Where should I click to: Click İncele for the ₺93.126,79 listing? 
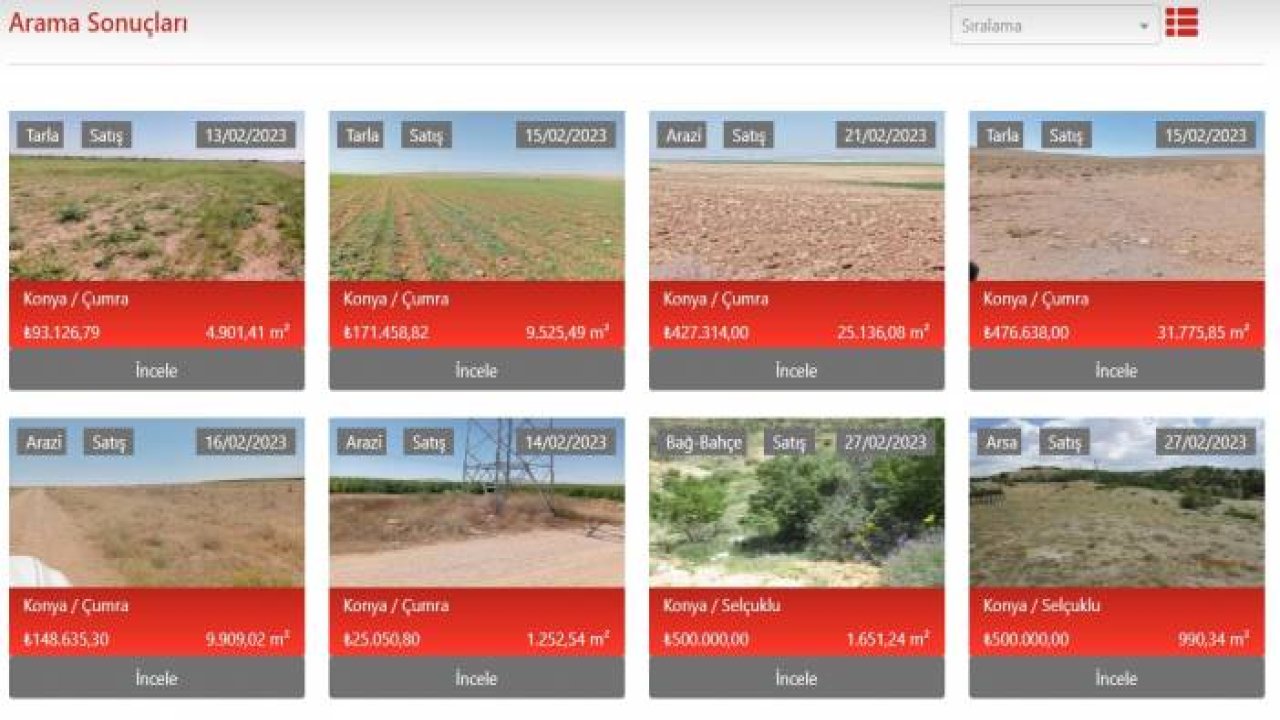tap(157, 370)
